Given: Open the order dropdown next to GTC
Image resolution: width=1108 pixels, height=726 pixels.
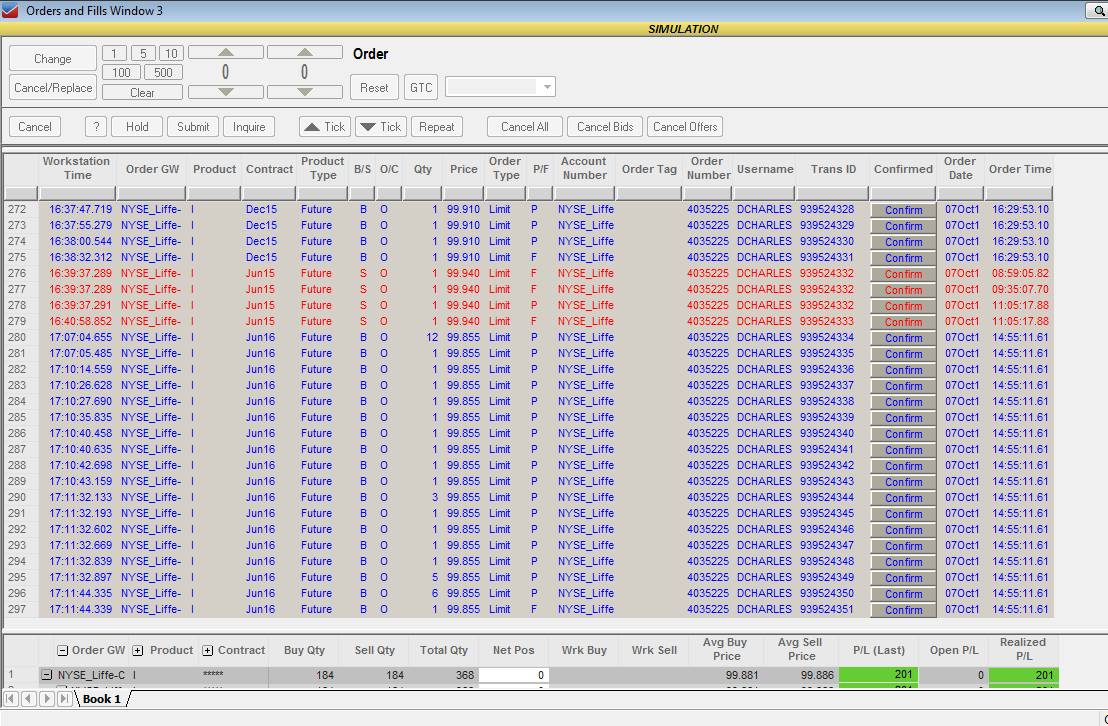Looking at the screenshot, I should click(x=547, y=87).
